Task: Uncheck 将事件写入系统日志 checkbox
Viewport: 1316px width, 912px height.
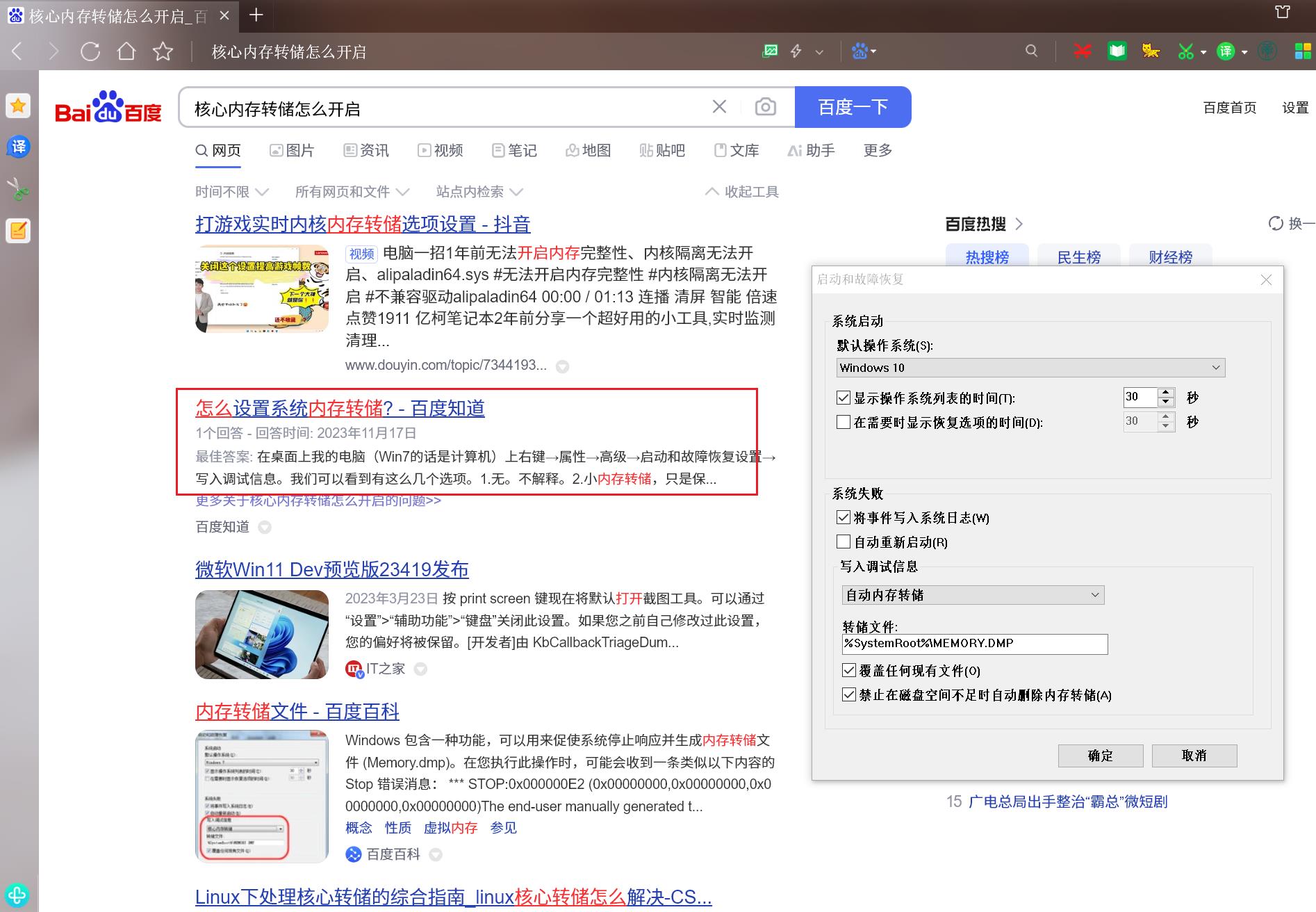Action: coord(844,518)
